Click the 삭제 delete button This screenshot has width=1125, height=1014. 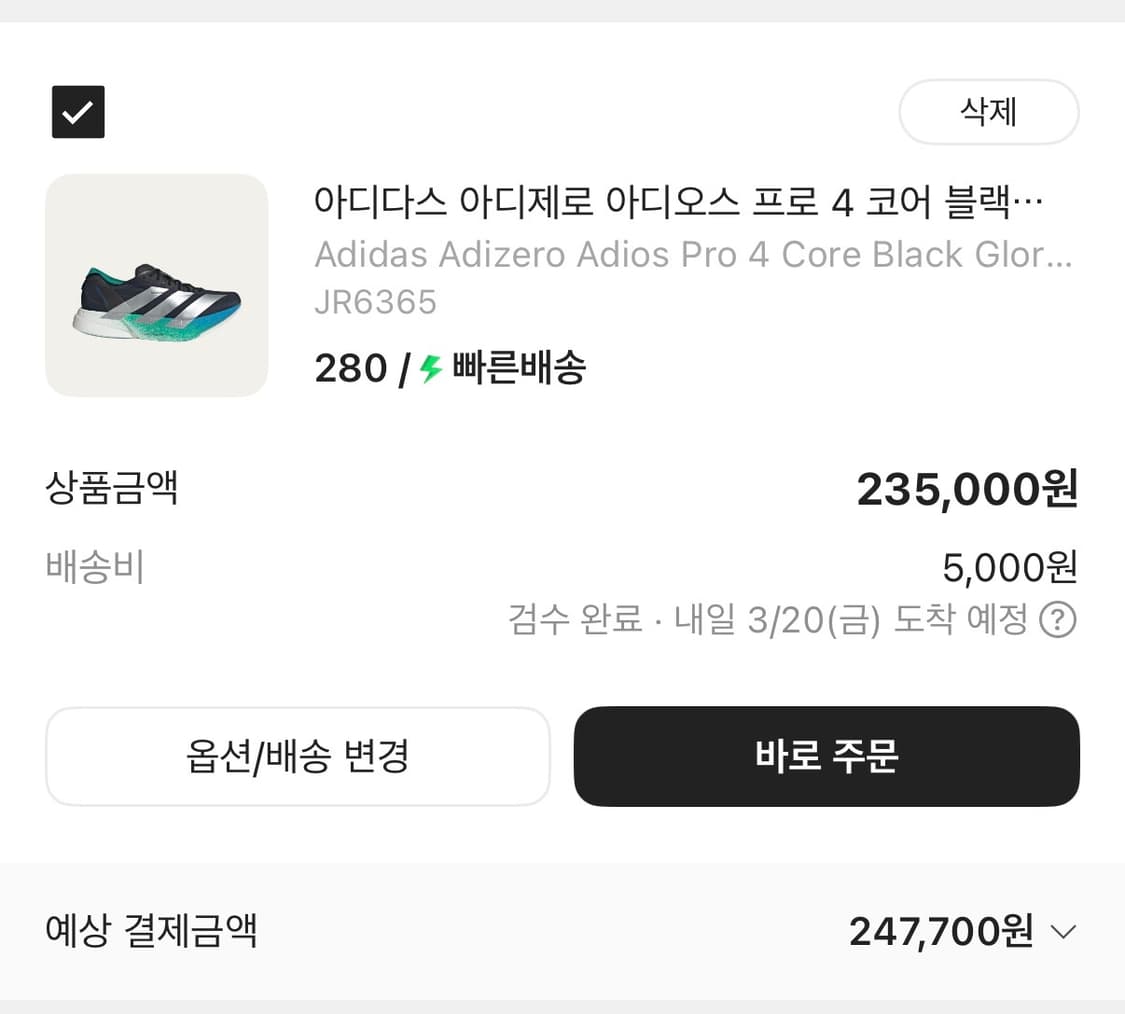tap(988, 112)
